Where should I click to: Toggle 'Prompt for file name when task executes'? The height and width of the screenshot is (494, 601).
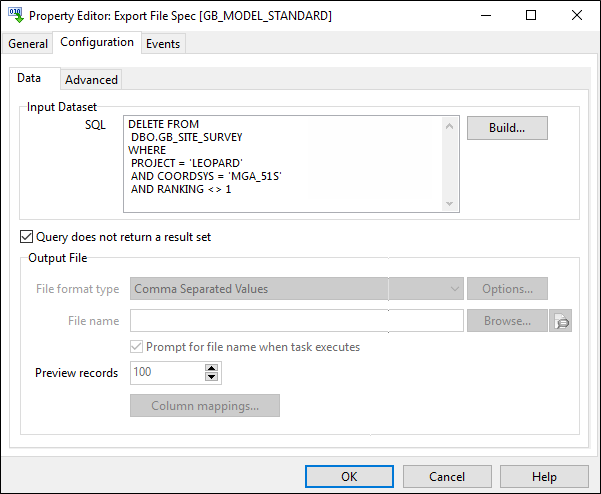point(136,347)
